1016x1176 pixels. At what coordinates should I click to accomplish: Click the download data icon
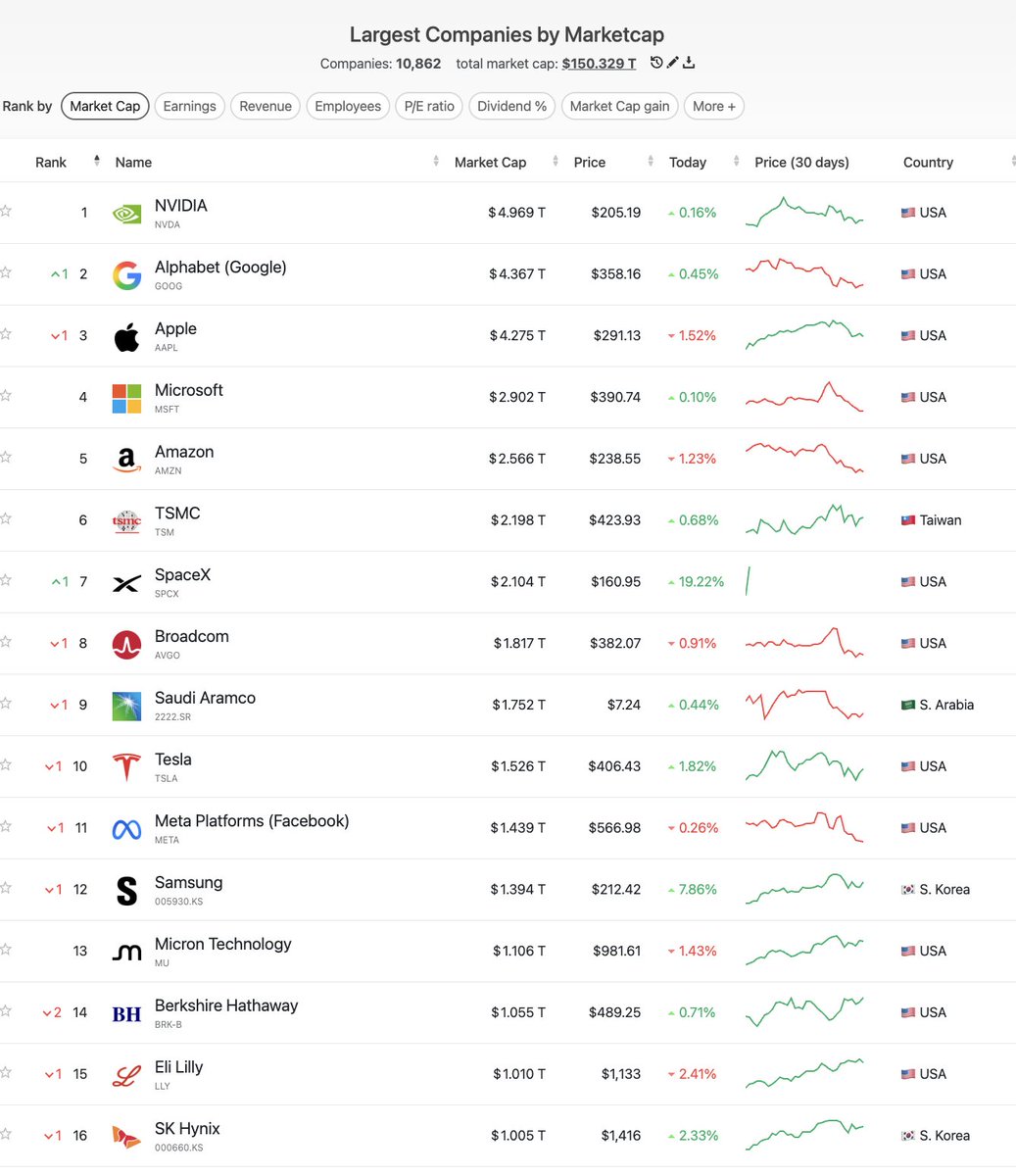tap(689, 63)
